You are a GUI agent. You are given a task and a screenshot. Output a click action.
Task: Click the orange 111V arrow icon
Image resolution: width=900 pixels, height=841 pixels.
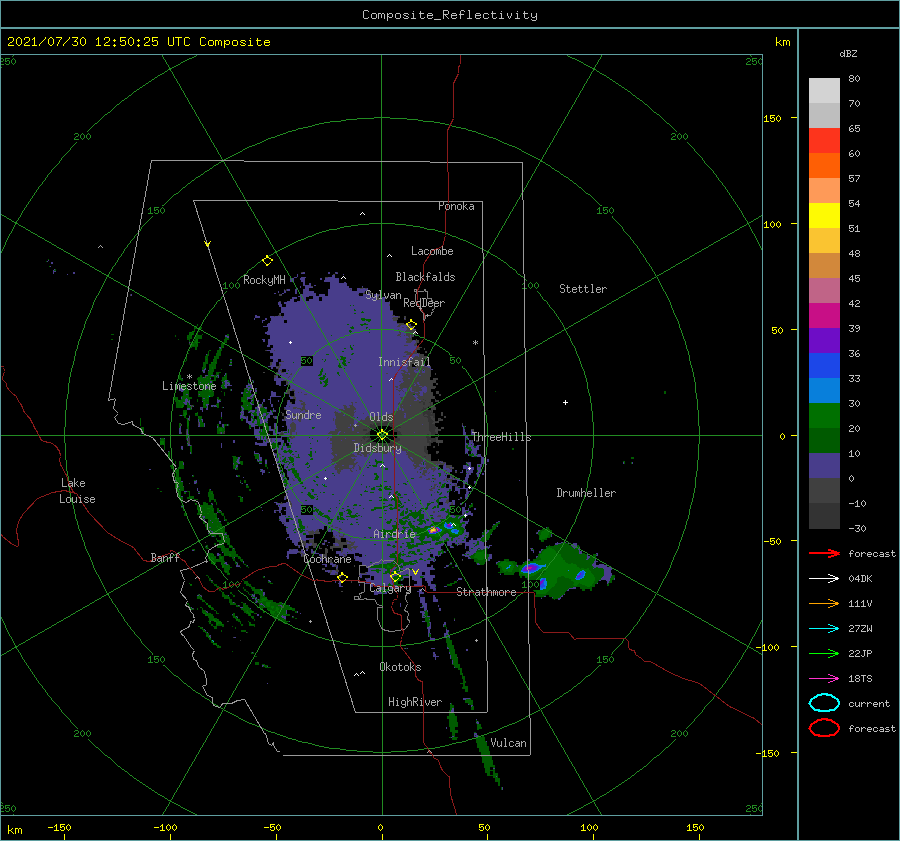click(824, 603)
